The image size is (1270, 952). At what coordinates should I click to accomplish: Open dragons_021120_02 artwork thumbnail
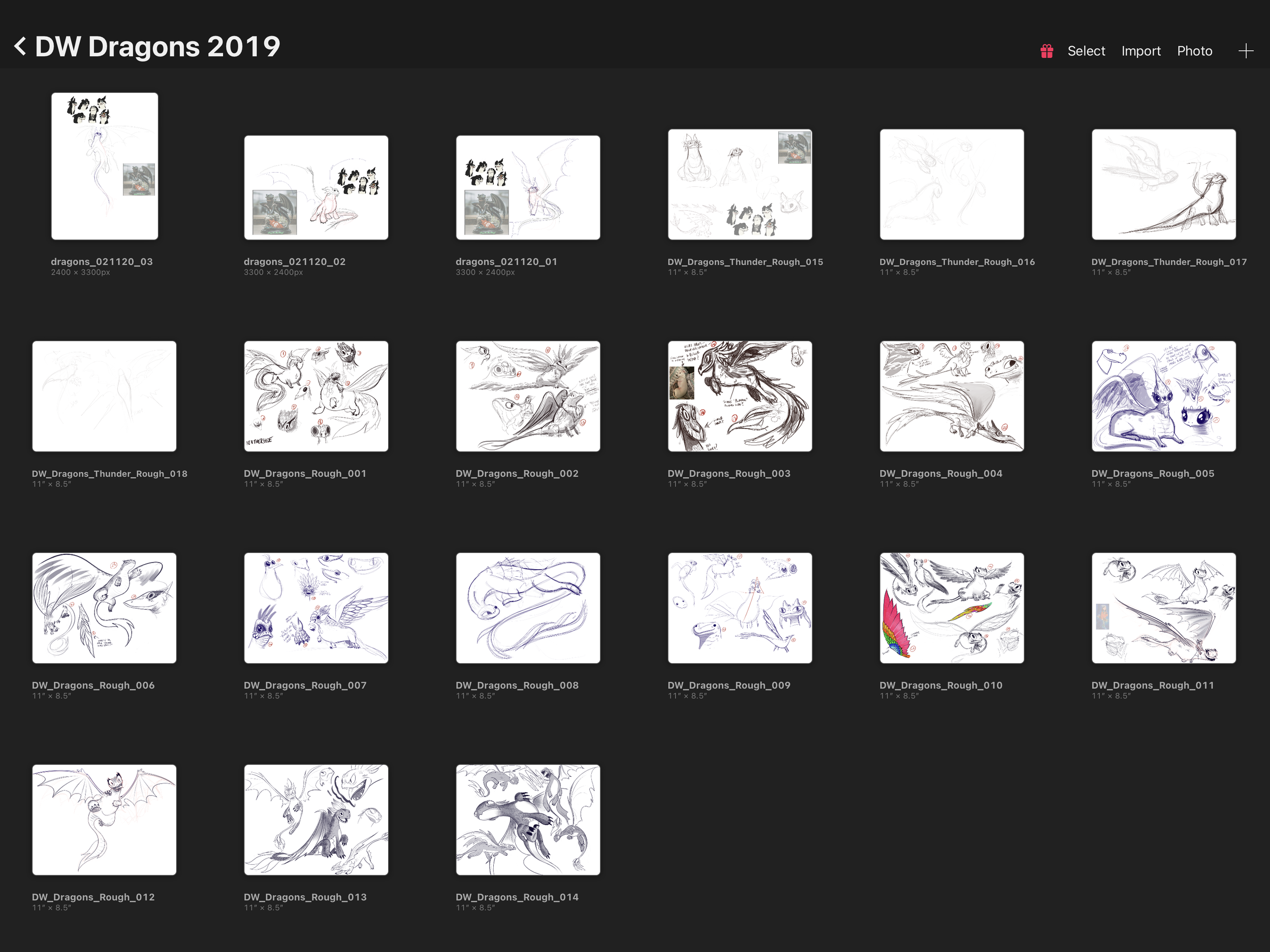tap(316, 187)
